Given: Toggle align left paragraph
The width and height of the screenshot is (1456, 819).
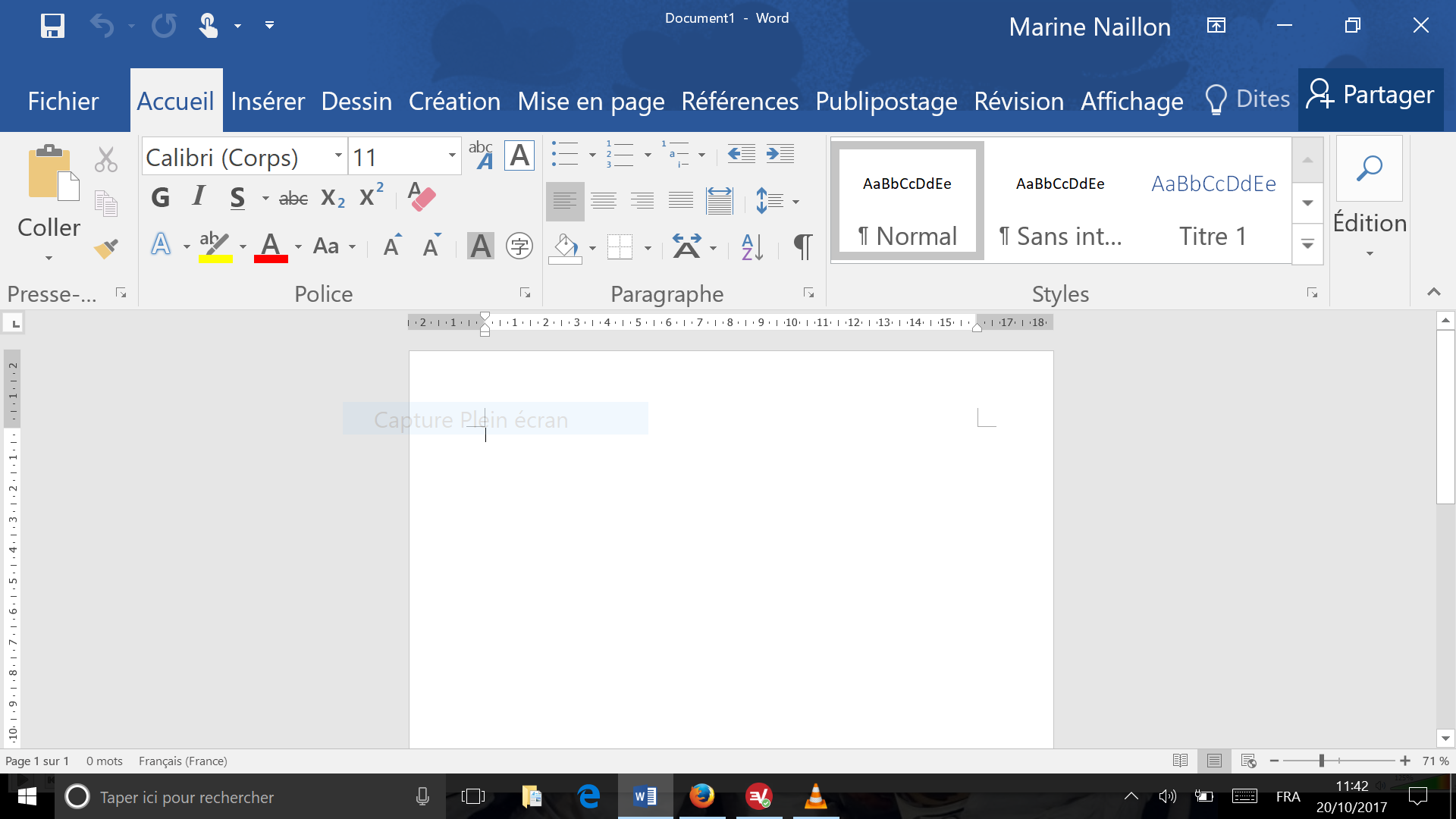Looking at the screenshot, I should tap(565, 201).
